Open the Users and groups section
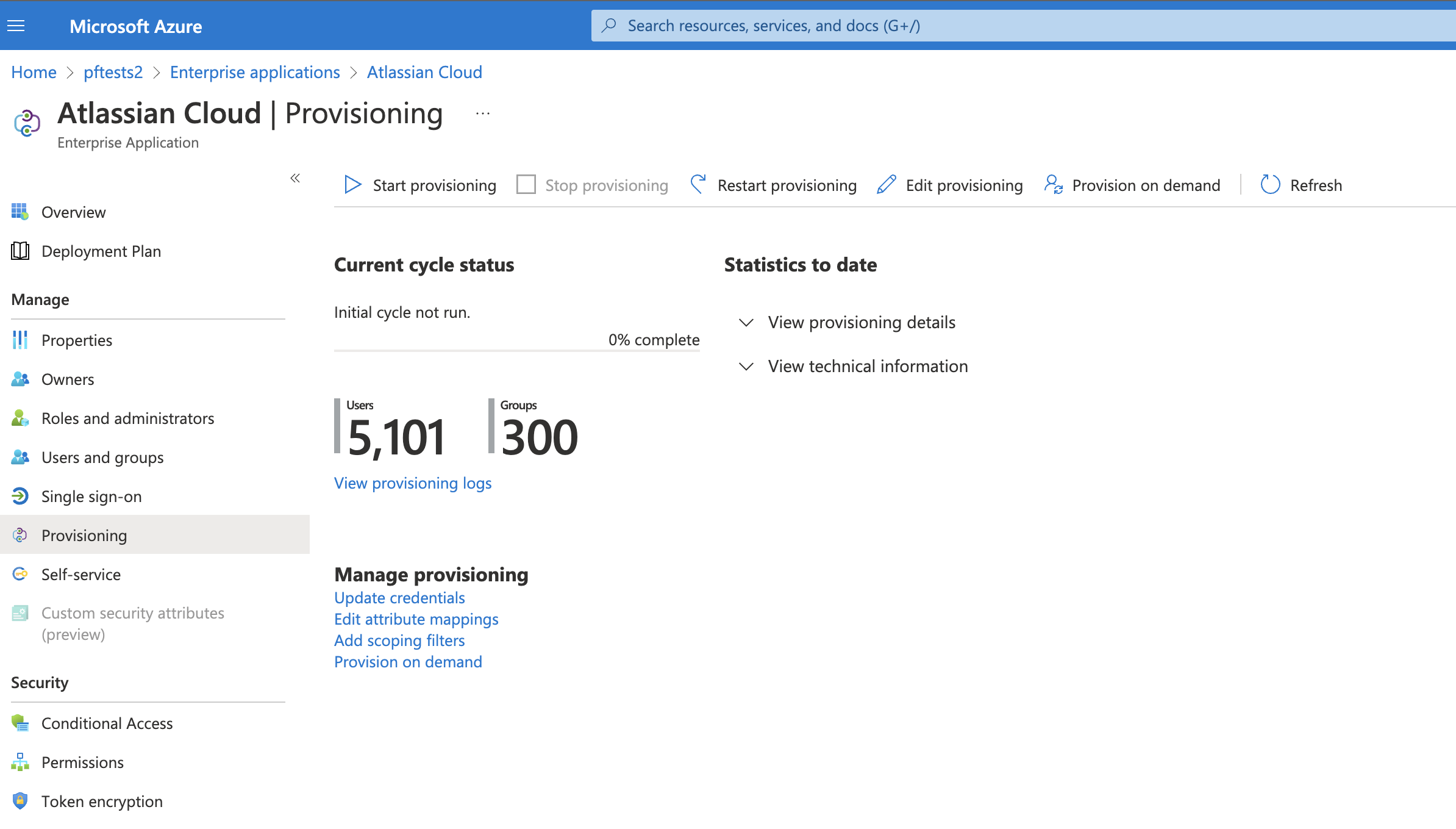 102,457
